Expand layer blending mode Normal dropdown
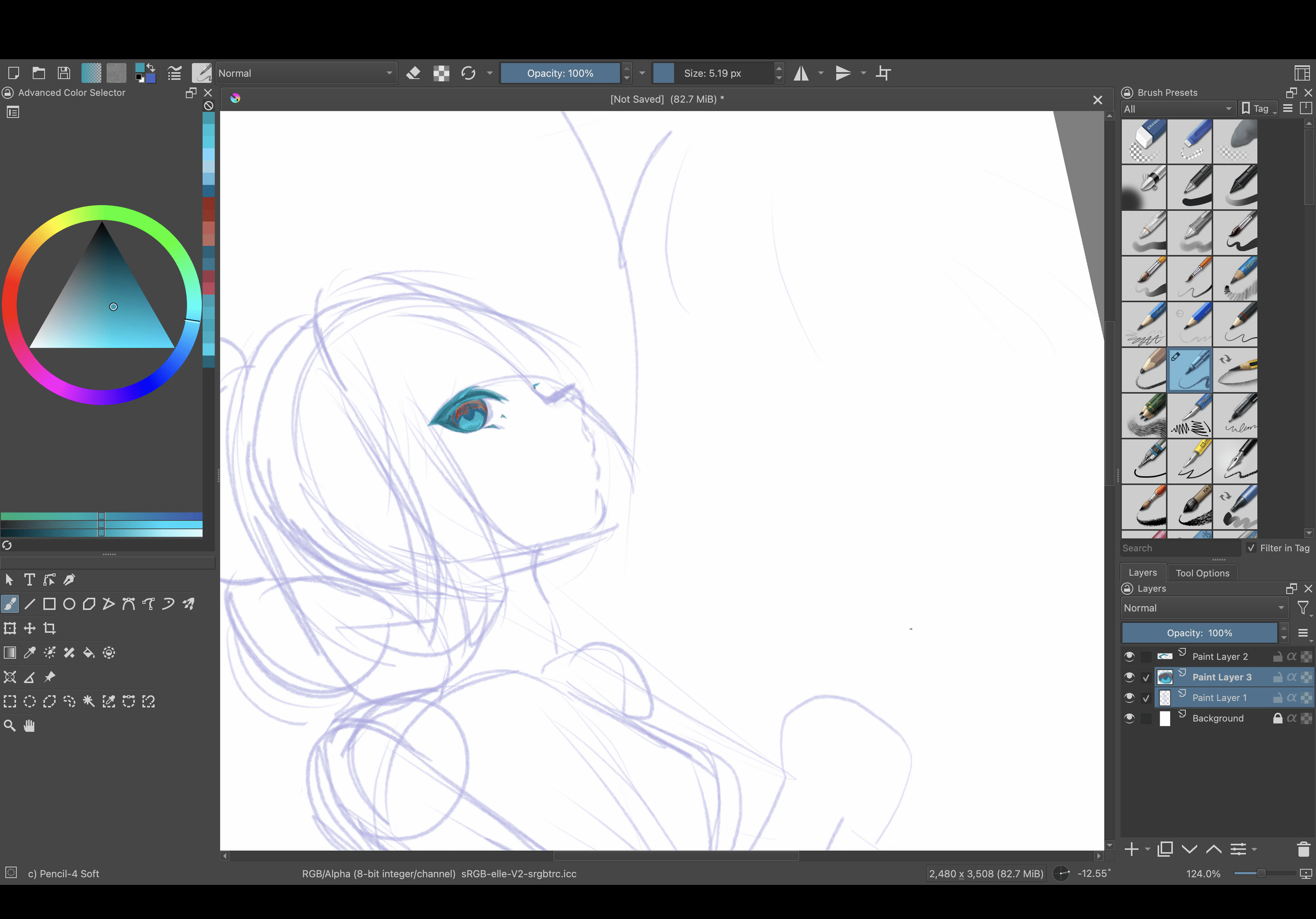Image resolution: width=1316 pixels, height=919 pixels. pyautogui.click(x=1204, y=608)
